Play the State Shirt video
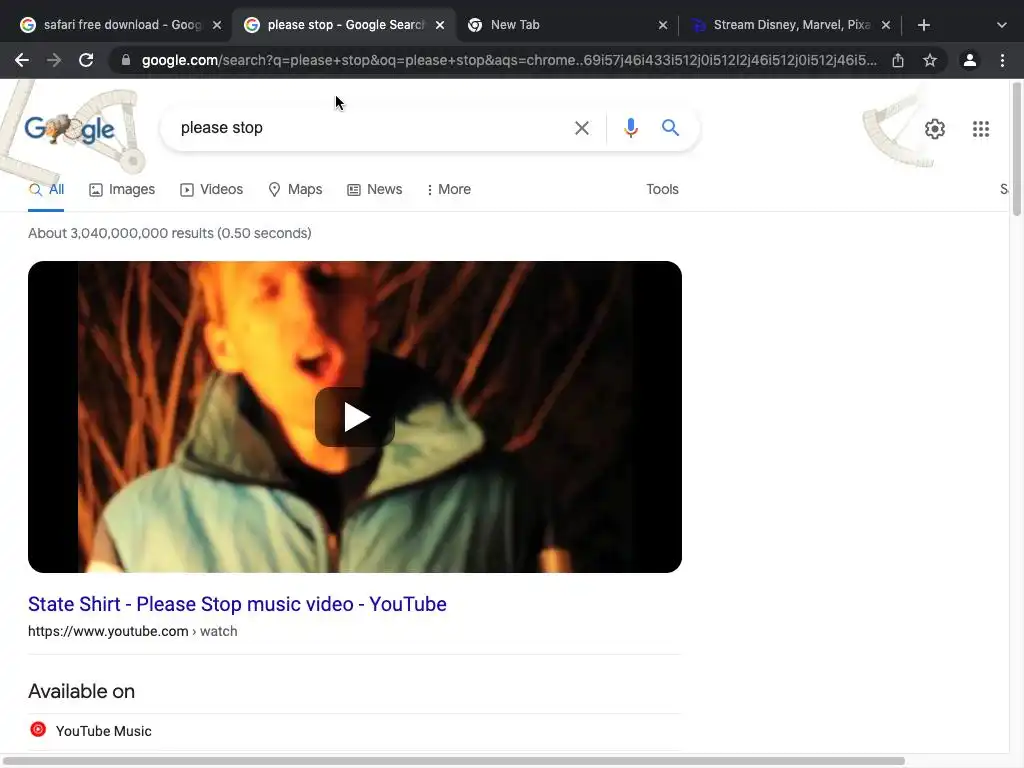The image size is (1024, 768). (355, 417)
